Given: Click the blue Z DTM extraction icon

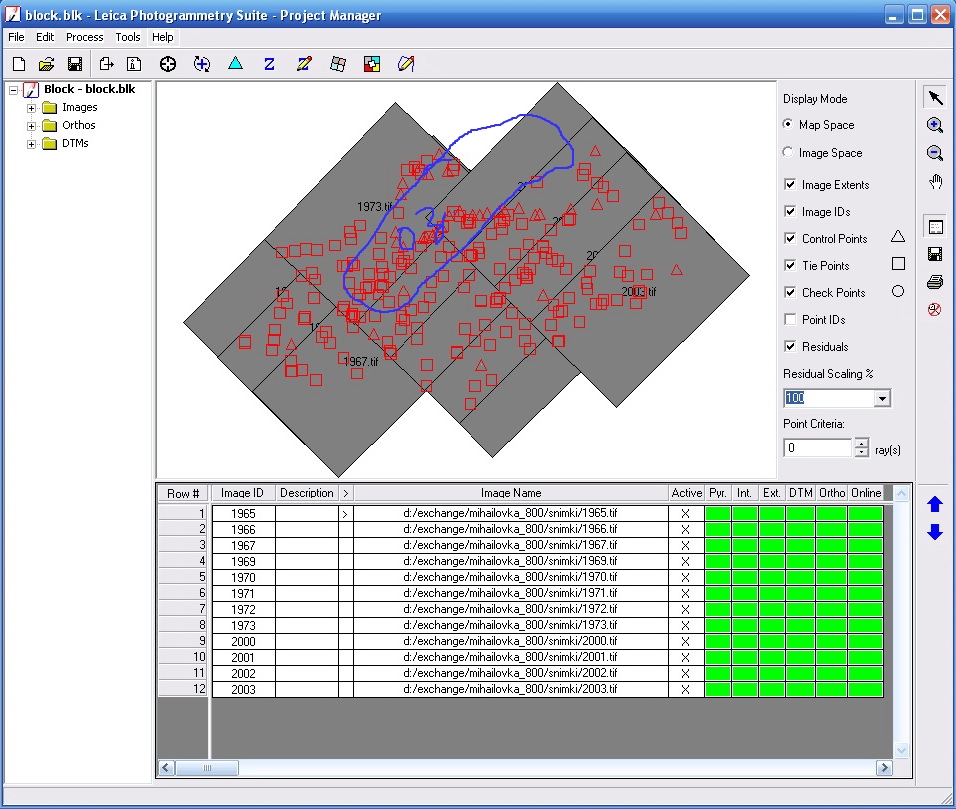Looking at the screenshot, I should click(269, 64).
